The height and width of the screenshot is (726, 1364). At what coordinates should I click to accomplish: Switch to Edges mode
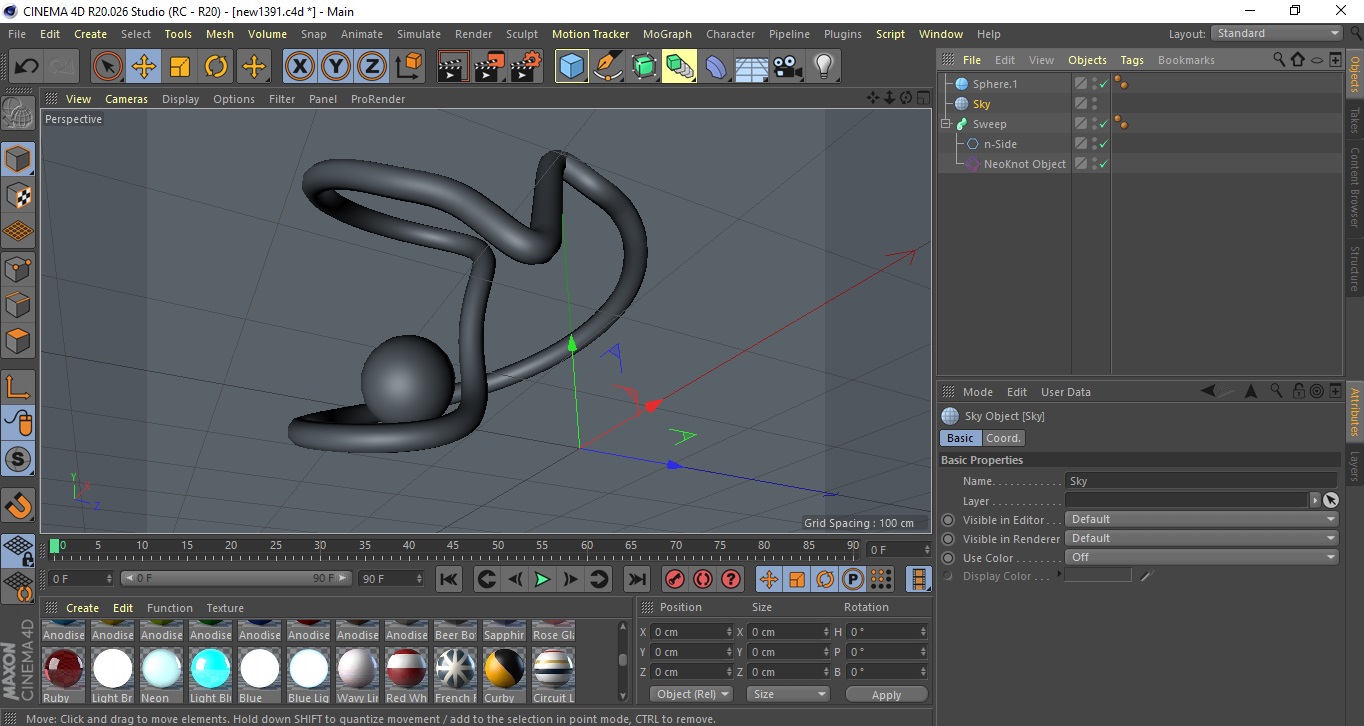pos(18,304)
